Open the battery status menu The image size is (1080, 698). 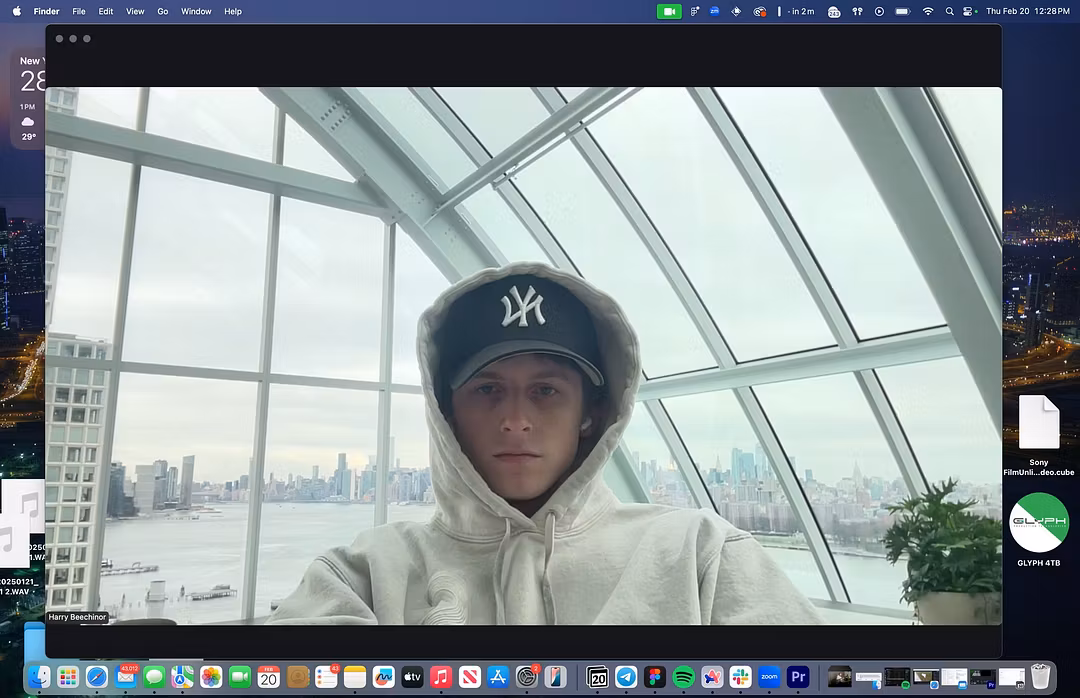[x=903, y=11]
